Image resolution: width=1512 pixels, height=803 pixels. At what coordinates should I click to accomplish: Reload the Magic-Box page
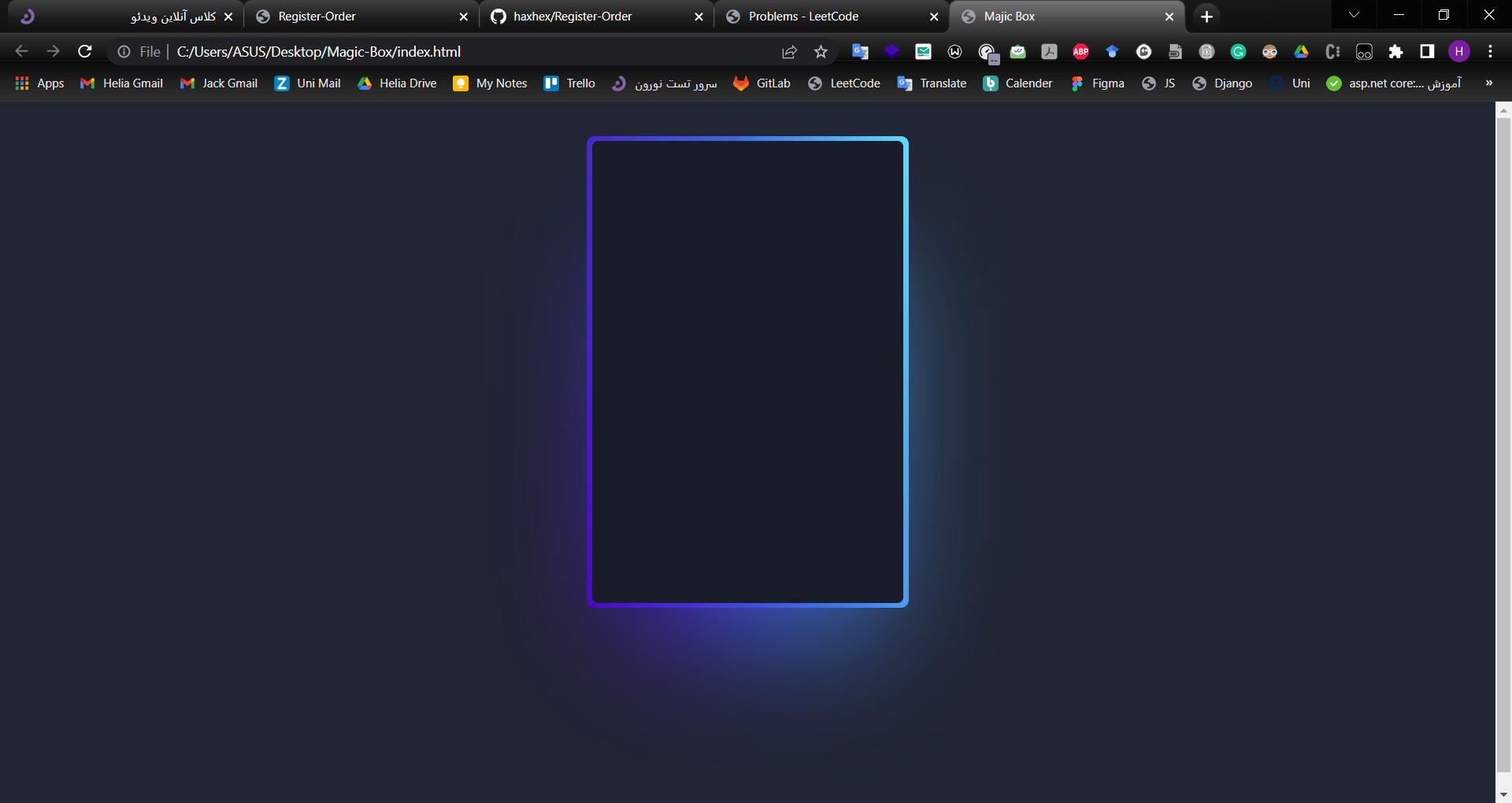tap(84, 51)
